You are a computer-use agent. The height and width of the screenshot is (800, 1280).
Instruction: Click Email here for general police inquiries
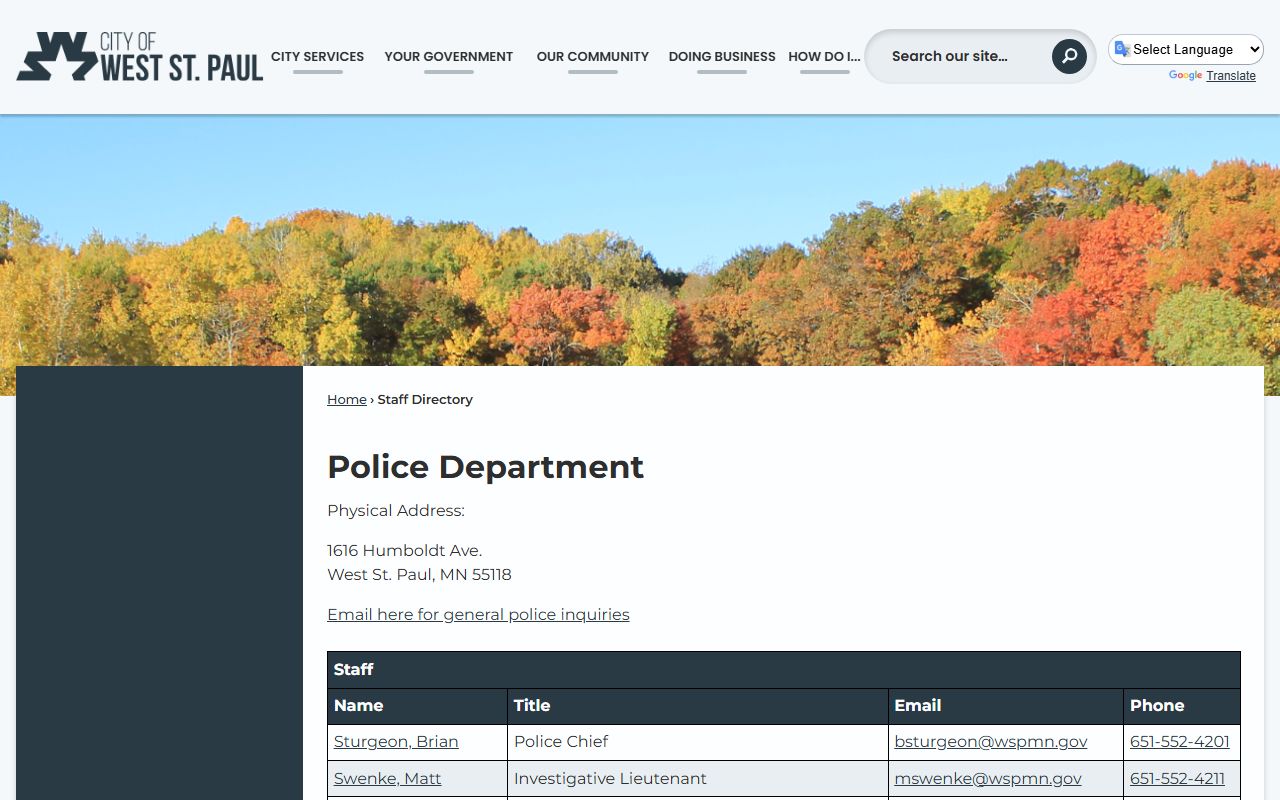pyautogui.click(x=478, y=614)
